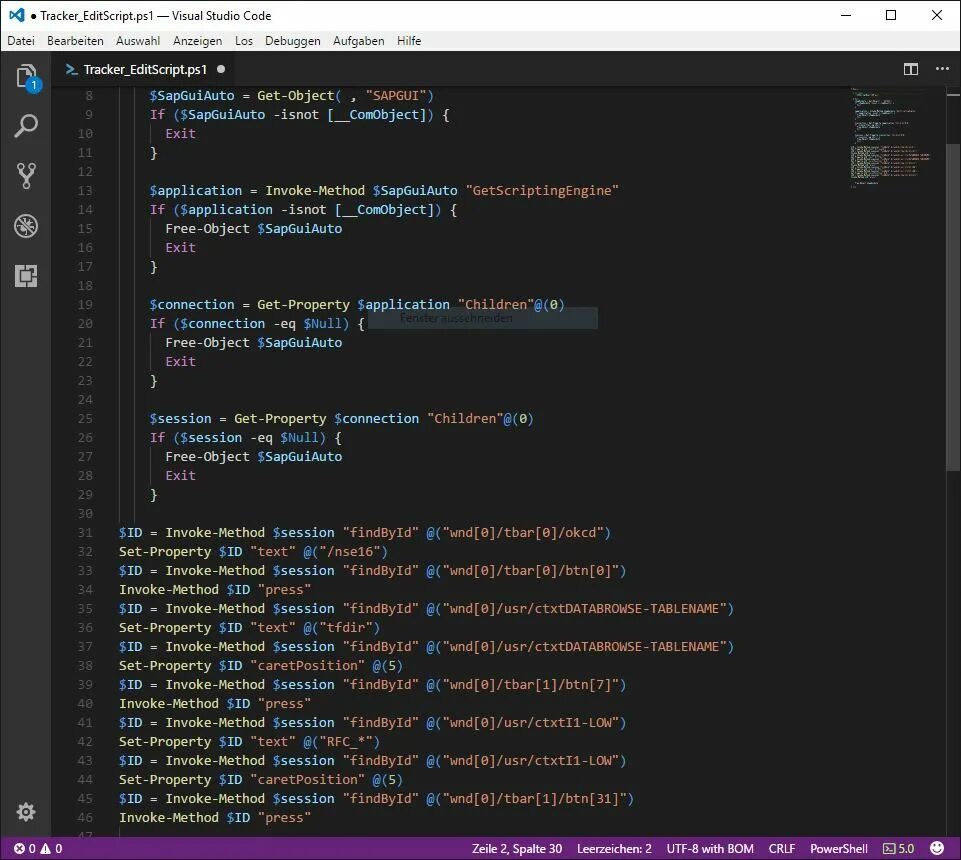
Task: Open the Debuggen menu
Action: pos(292,41)
